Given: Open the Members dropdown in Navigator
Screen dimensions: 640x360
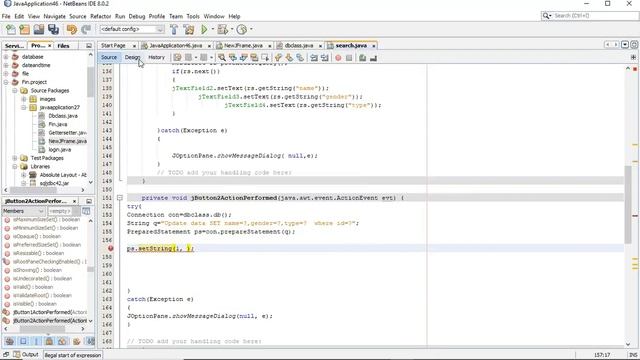Looking at the screenshot, I should [23, 211].
